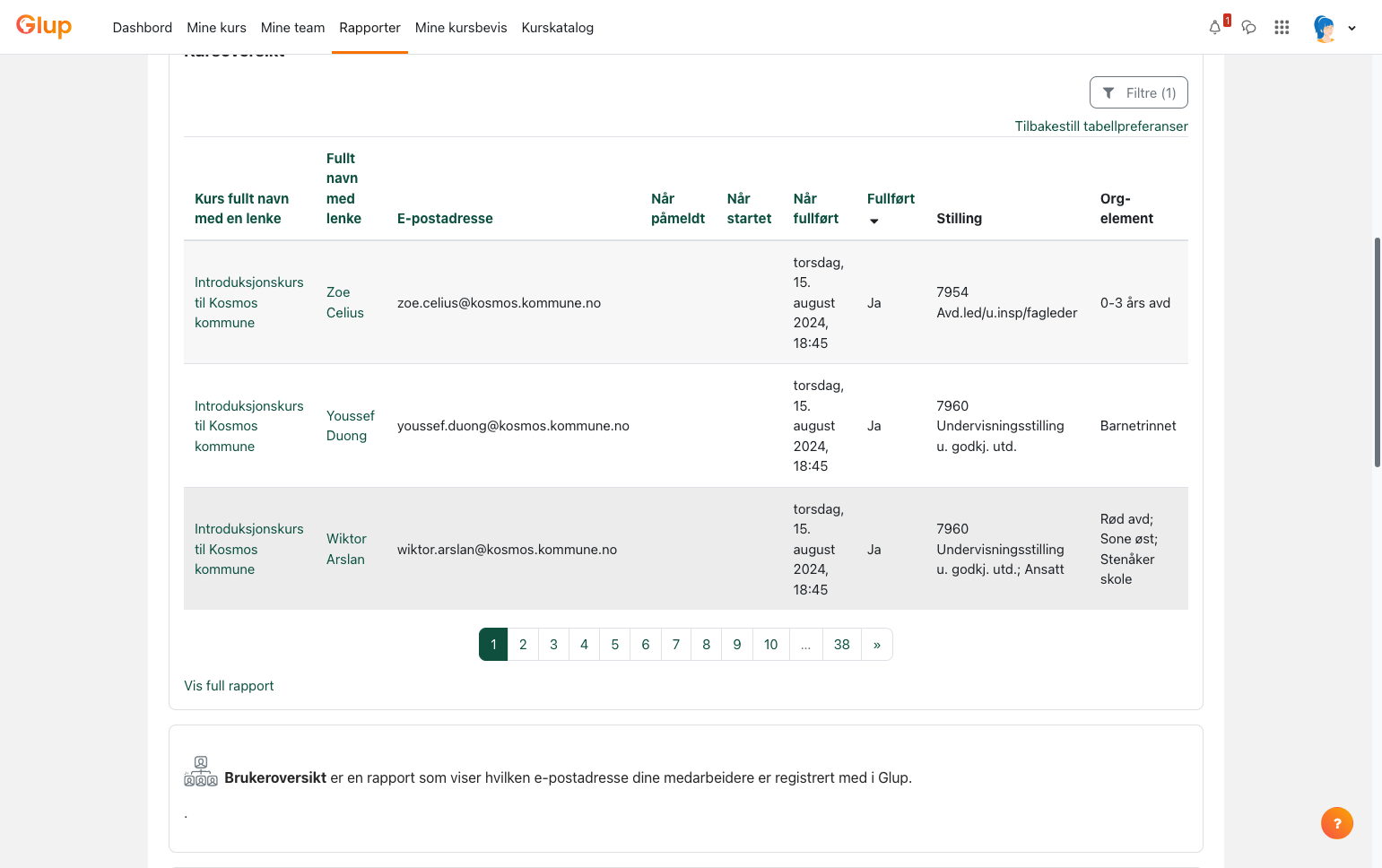Click zoe.celius@kosmos.kommune.no email cell

pos(499,303)
